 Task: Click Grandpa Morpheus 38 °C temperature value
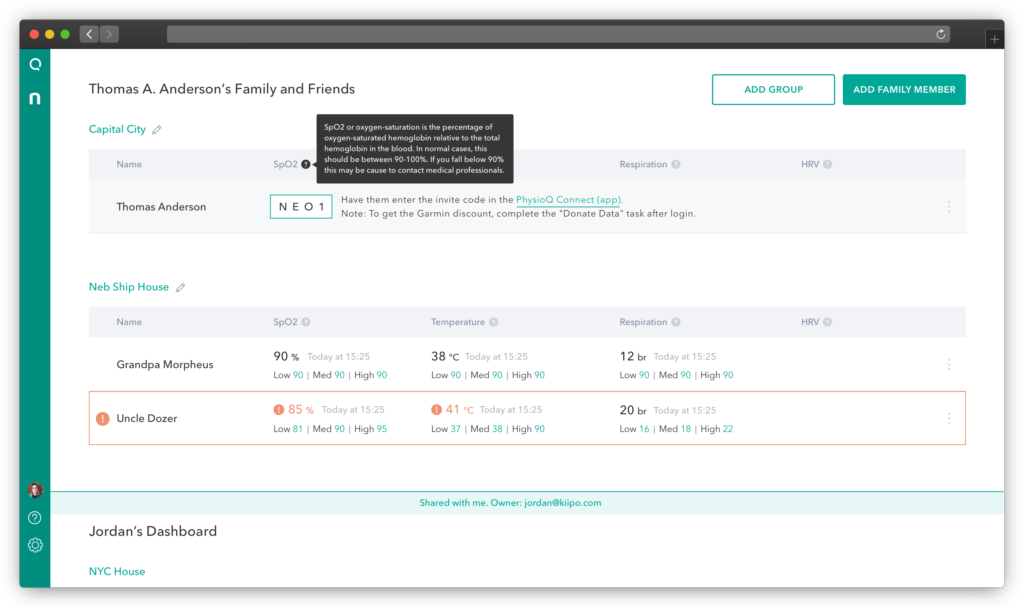coord(445,356)
